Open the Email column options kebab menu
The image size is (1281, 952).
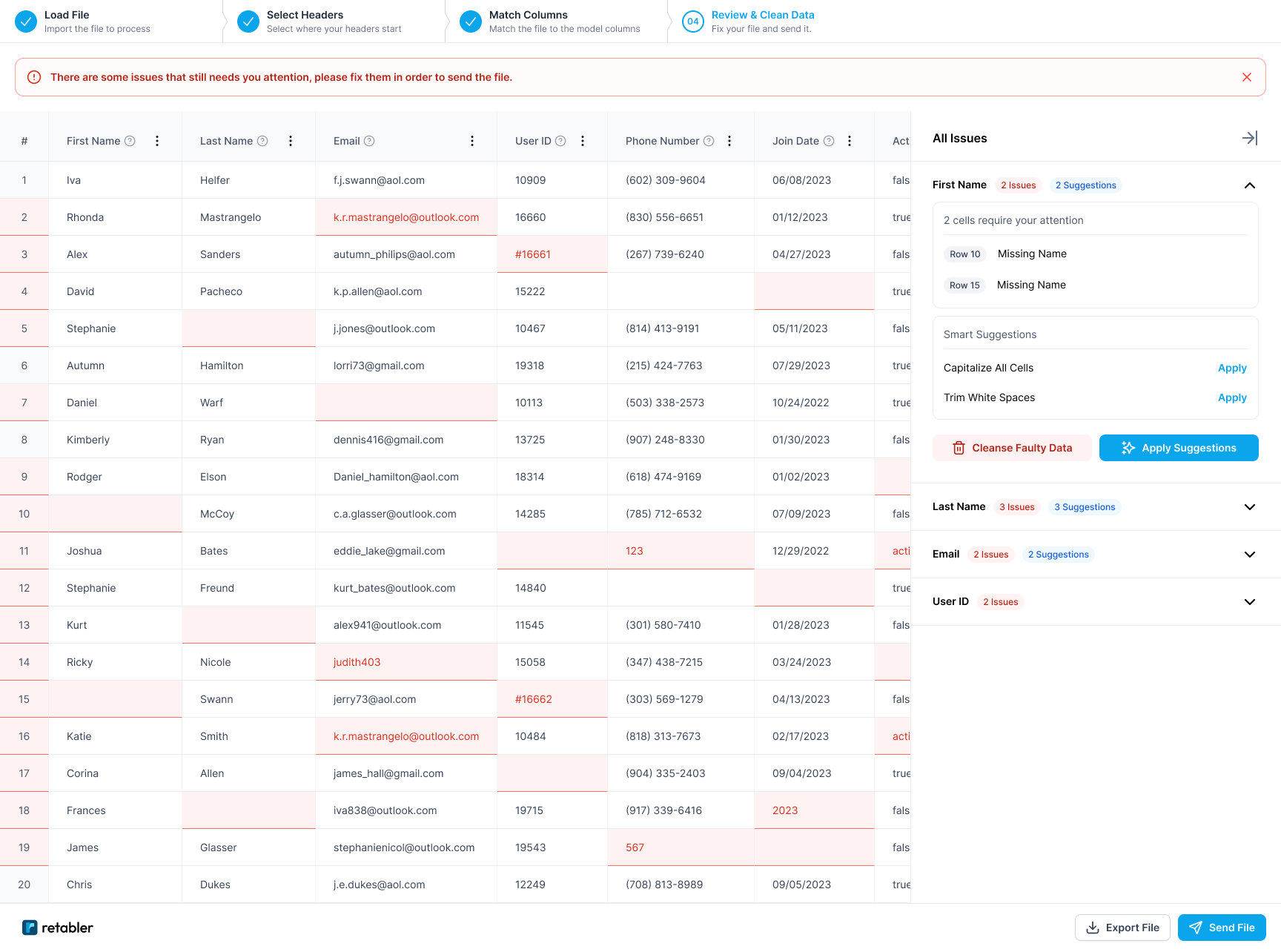[x=472, y=140]
